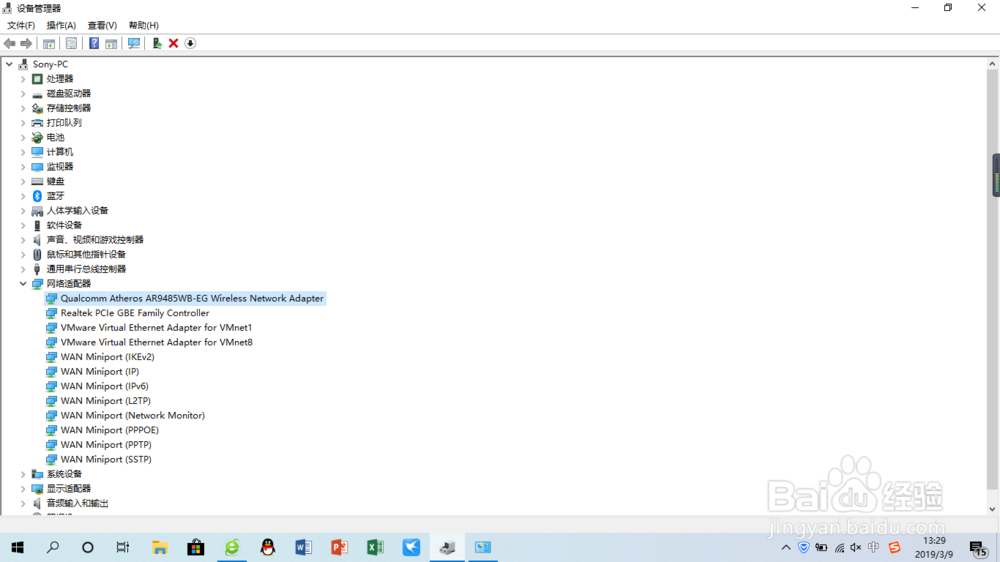Open Excel from the taskbar
The height and width of the screenshot is (562, 1000).
click(375, 547)
